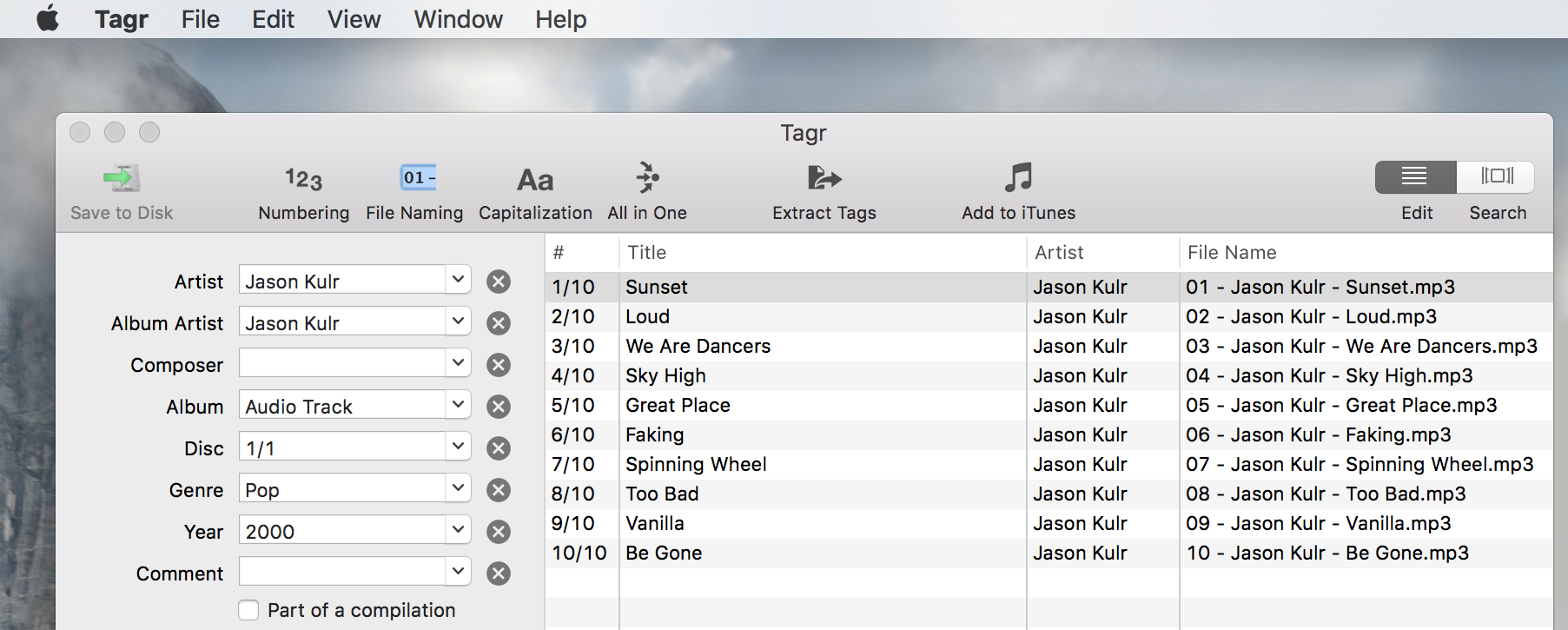Launch the All in One tool
The image size is (1568, 630).
(647, 177)
